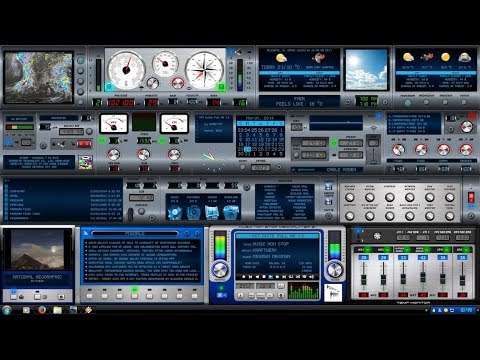Play the track in the media player
This screenshot has width=480, height=360.
coord(271,277)
